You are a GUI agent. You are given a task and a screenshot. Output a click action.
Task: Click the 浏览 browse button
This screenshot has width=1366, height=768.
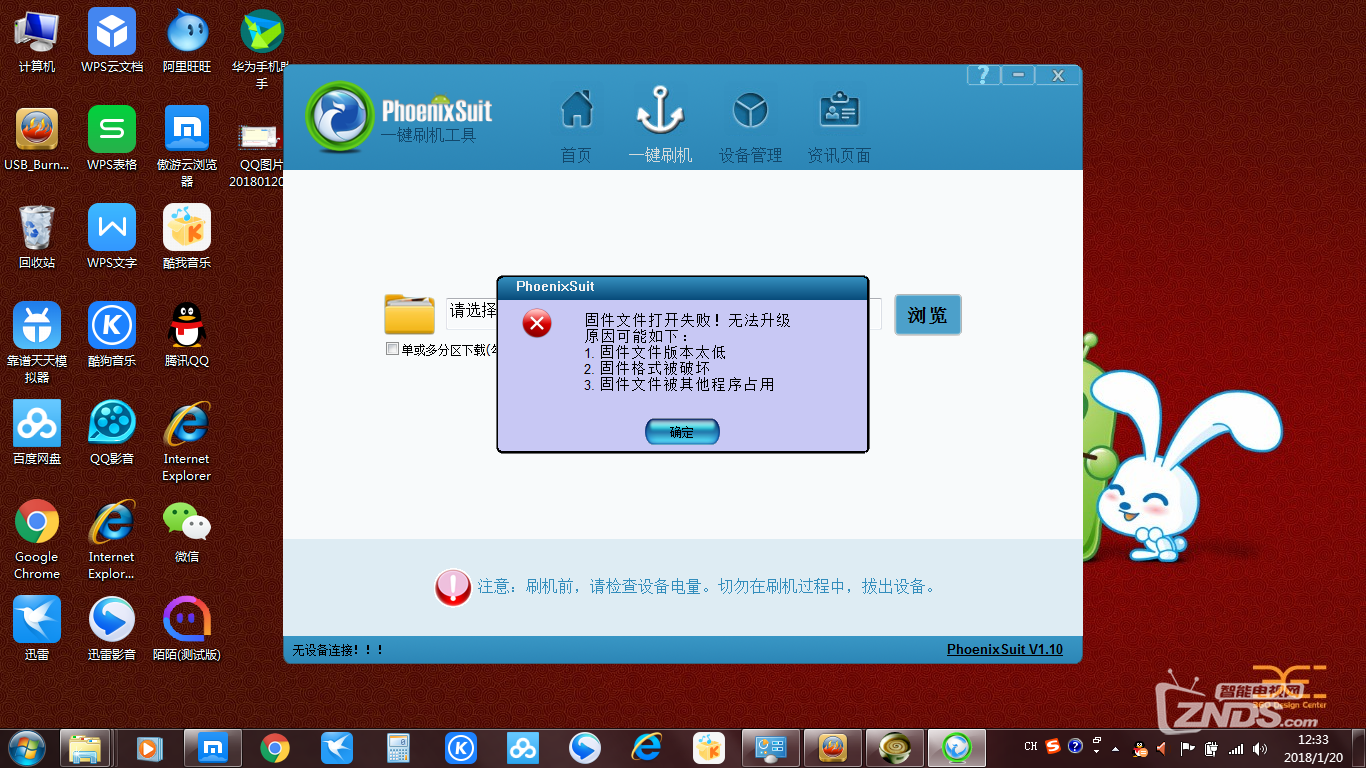click(927, 315)
